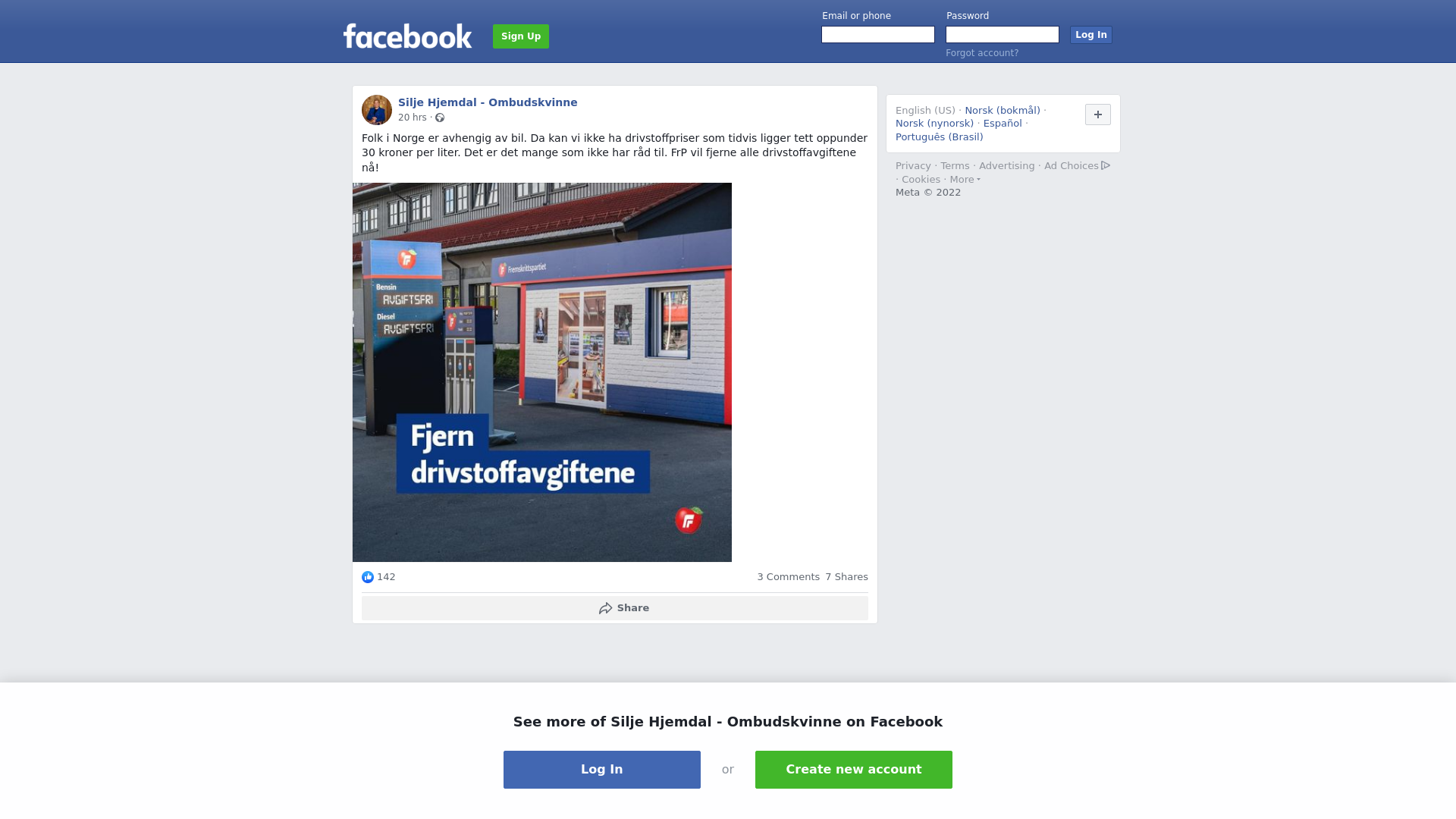Switch language to Norsk (bokmål)

pyautogui.click(x=1003, y=111)
